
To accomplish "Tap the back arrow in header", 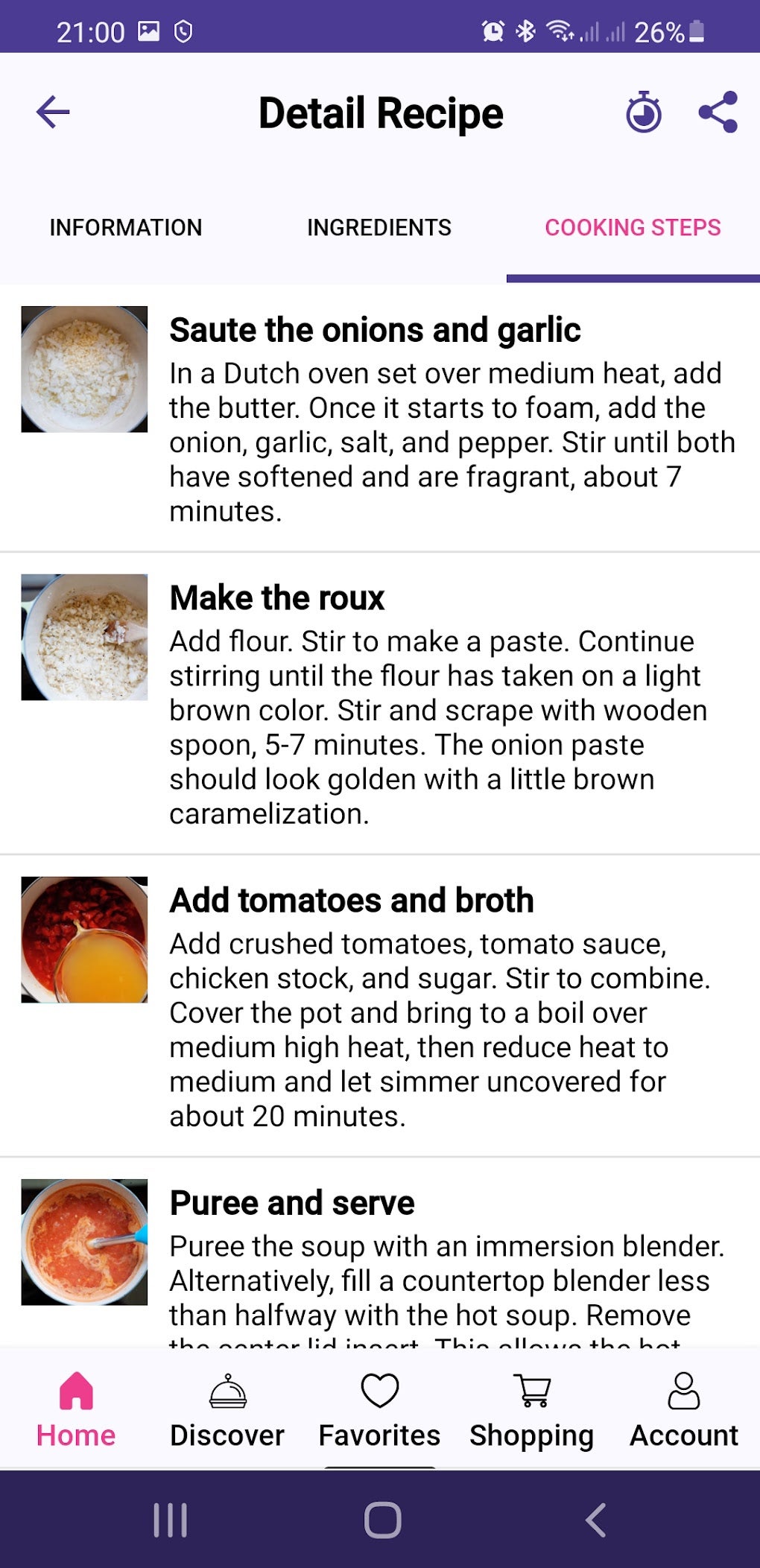I will coord(53,112).
